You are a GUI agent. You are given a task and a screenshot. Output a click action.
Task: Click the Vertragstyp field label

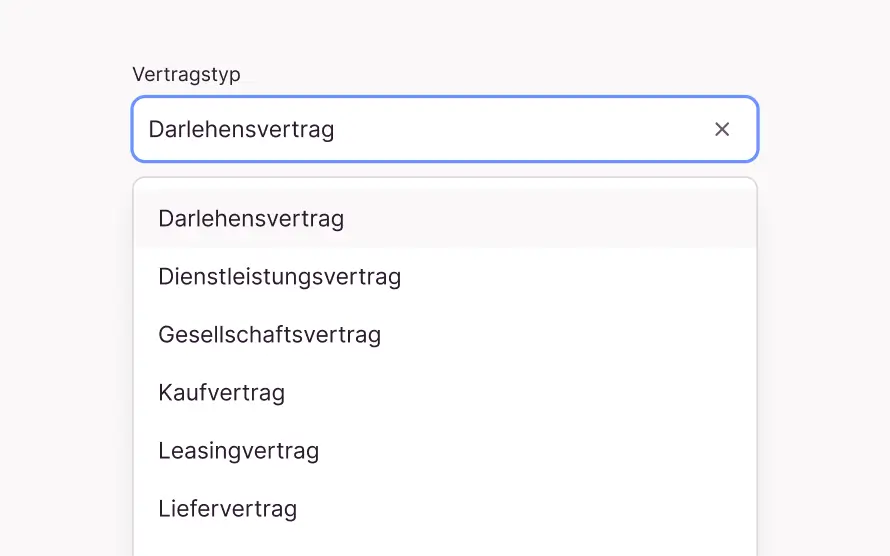[187, 75]
